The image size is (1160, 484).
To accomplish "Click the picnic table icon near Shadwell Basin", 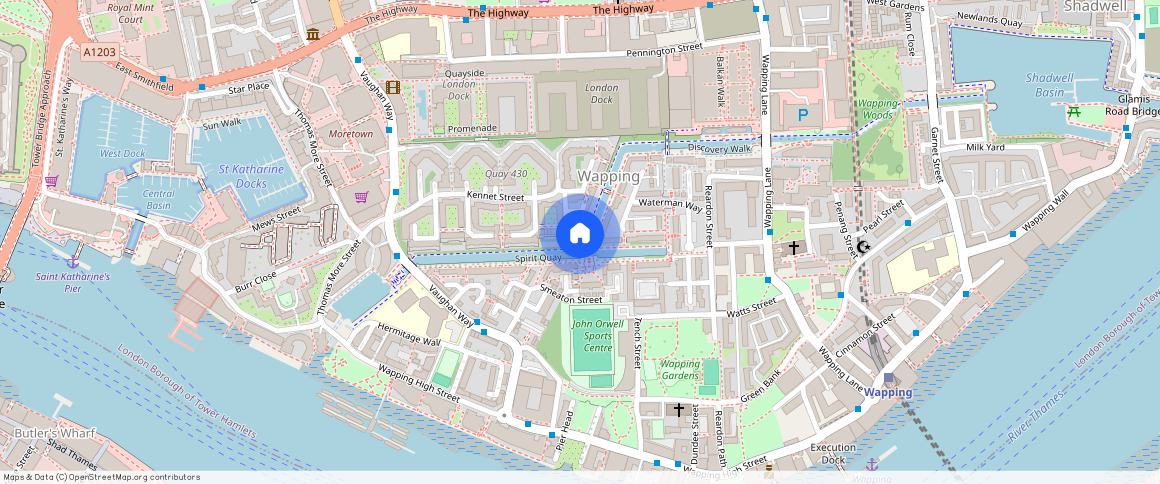I will (1075, 112).
